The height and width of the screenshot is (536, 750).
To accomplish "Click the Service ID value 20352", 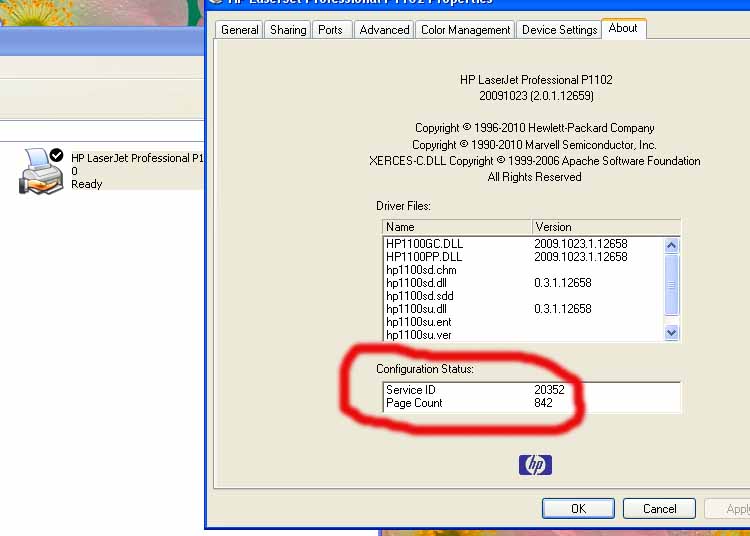I will [549, 390].
